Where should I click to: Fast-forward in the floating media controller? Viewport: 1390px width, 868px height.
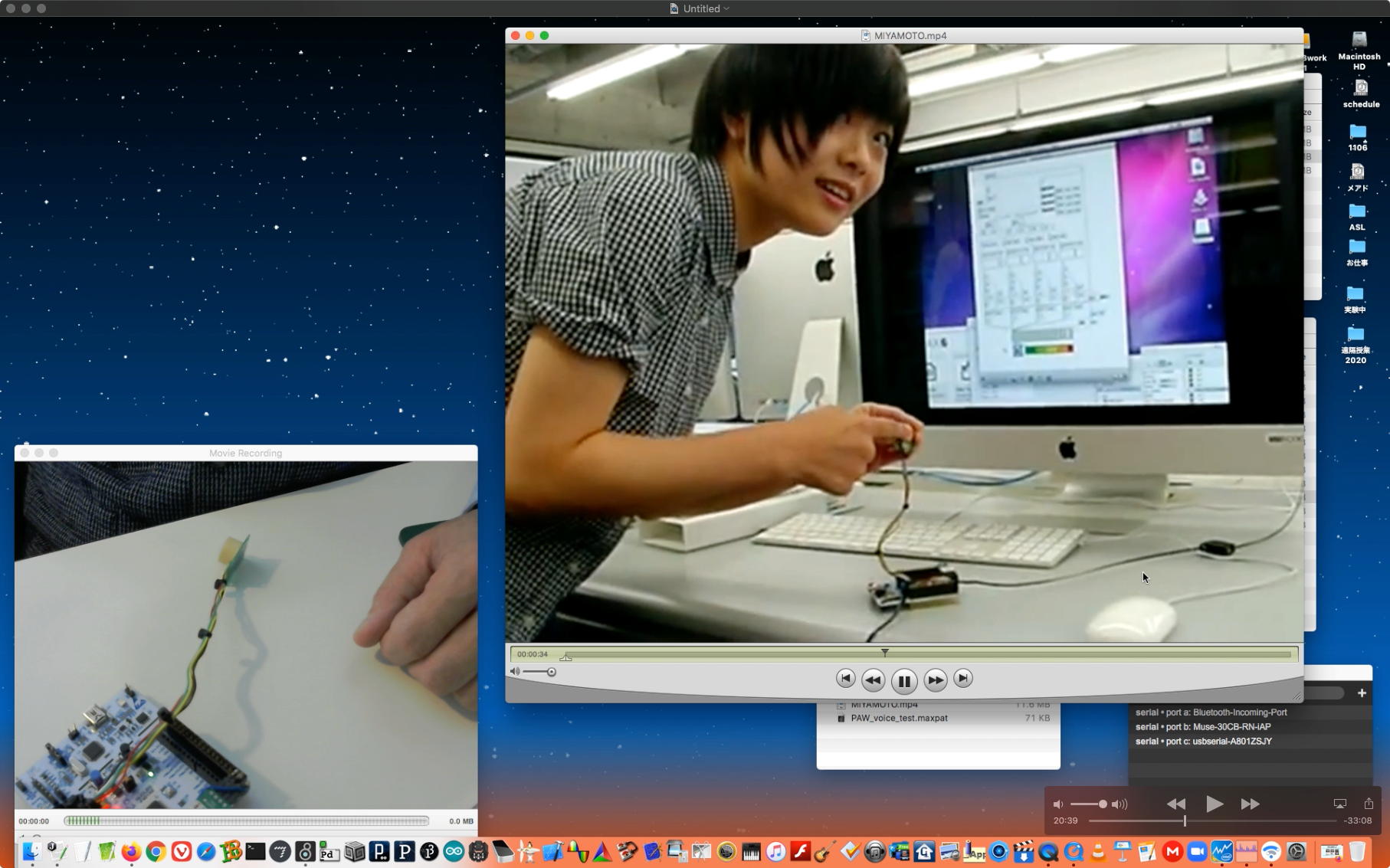[x=1250, y=804]
